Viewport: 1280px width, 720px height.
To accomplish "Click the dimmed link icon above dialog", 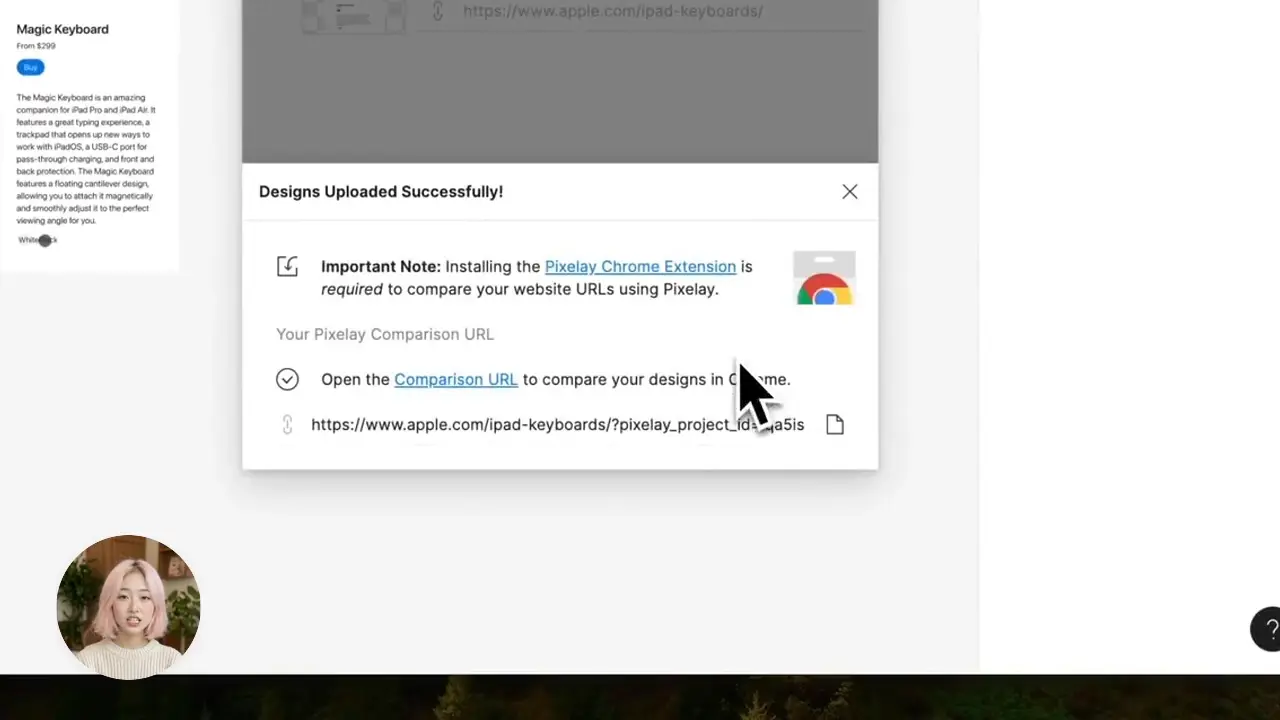I will [438, 12].
